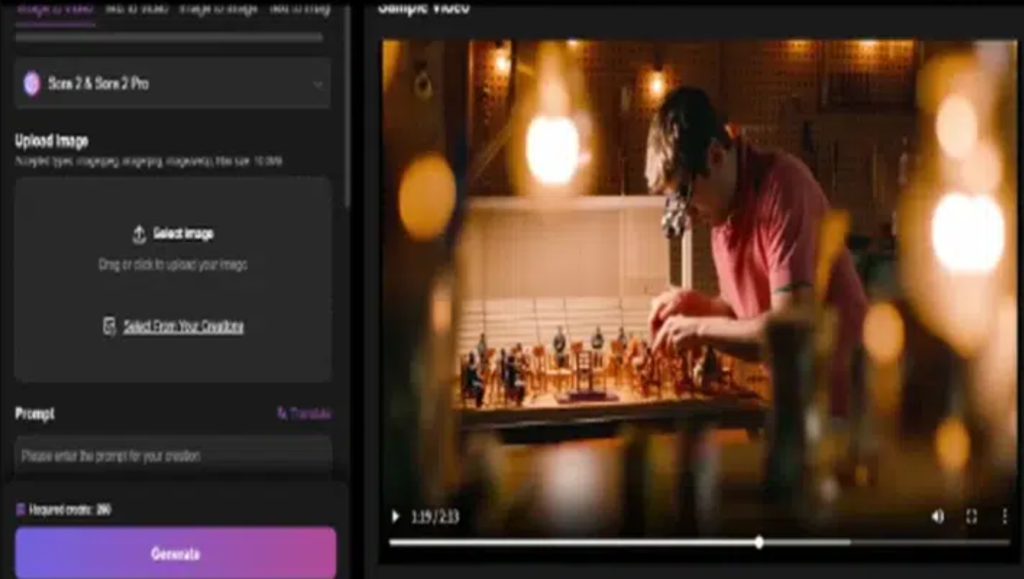Mute the sample video volume
Image resolution: width=1024 pixels, height=579 pixels.
point(938,516)
